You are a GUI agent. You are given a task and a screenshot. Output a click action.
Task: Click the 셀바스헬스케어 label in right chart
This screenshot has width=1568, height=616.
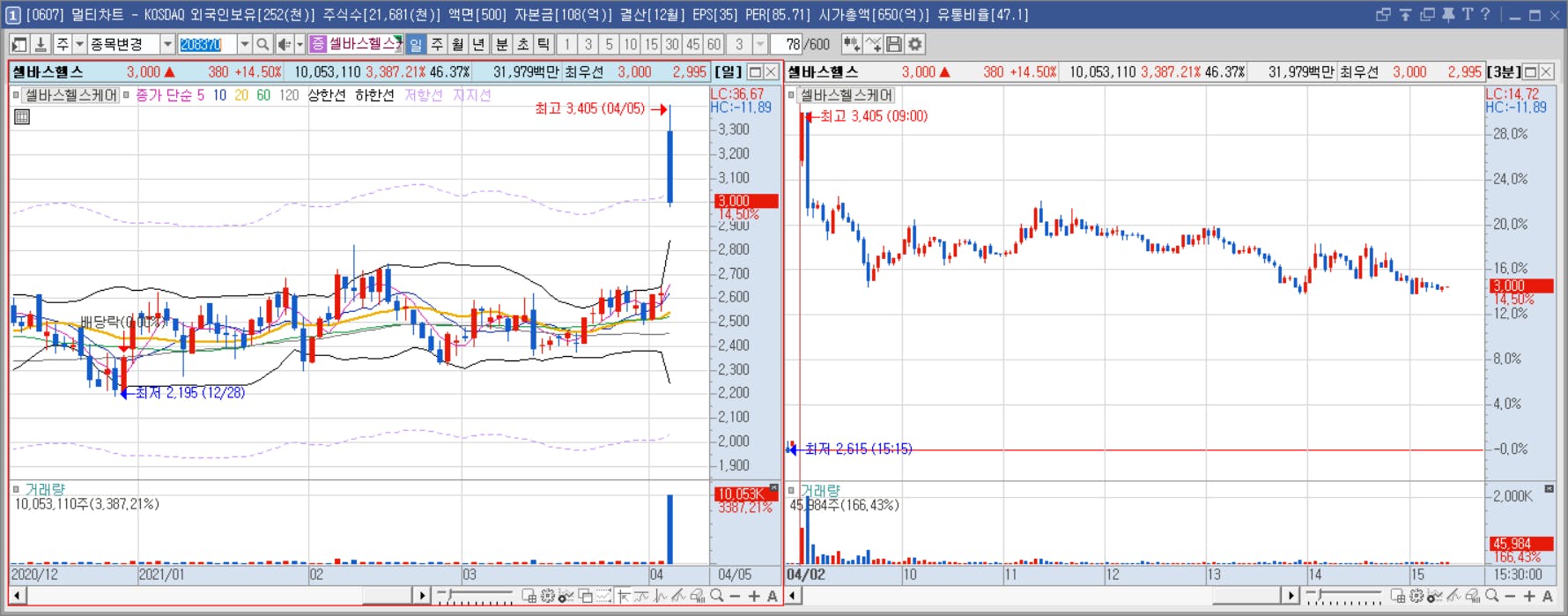[847, 95]
